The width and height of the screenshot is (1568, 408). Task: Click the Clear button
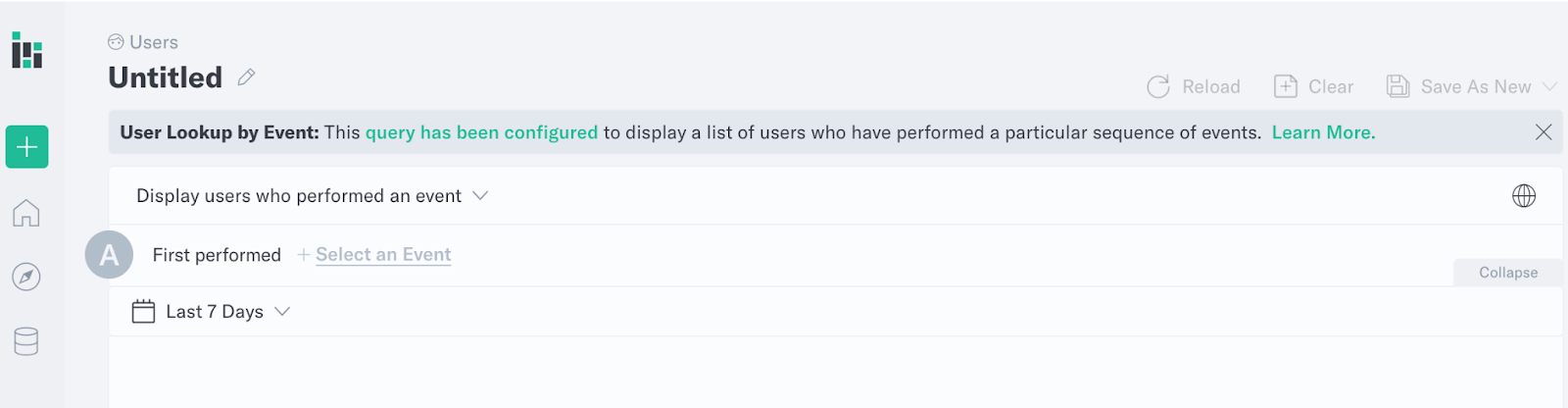tap(1313, 86)
